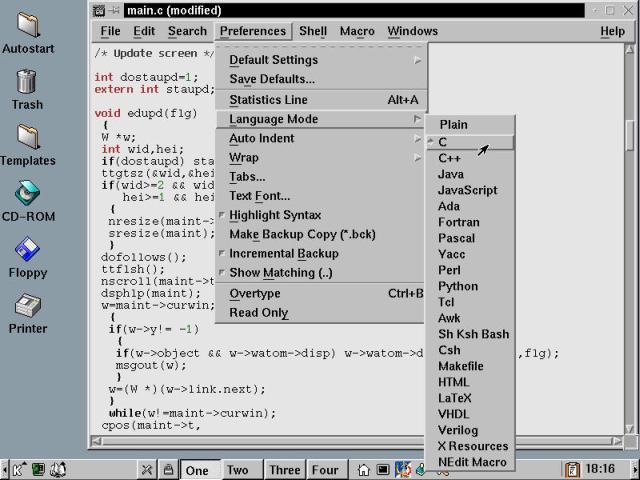
Task: Switch to virtual desktop Three
Action: [284, 470]
